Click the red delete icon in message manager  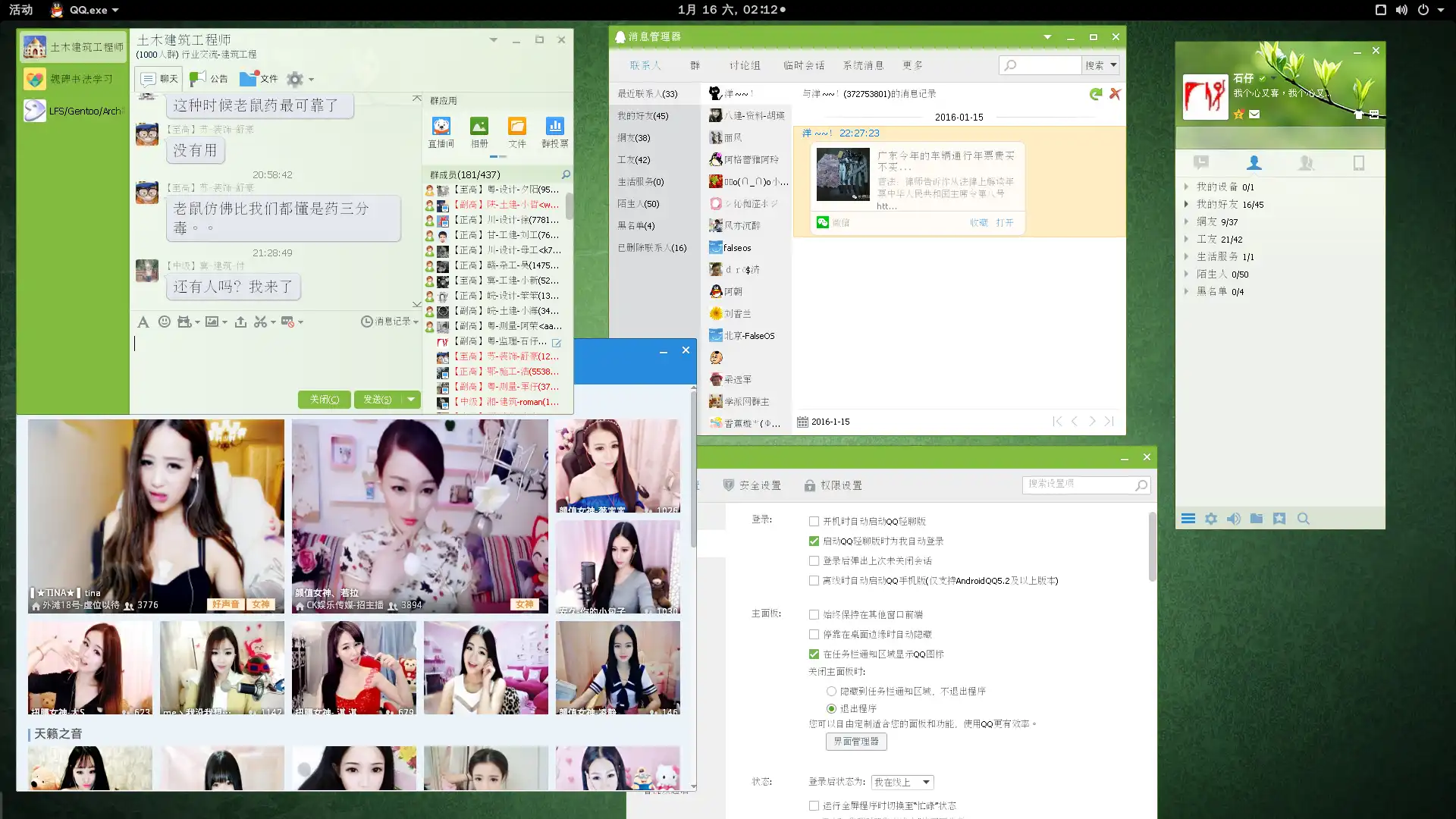pos(1115,94)
